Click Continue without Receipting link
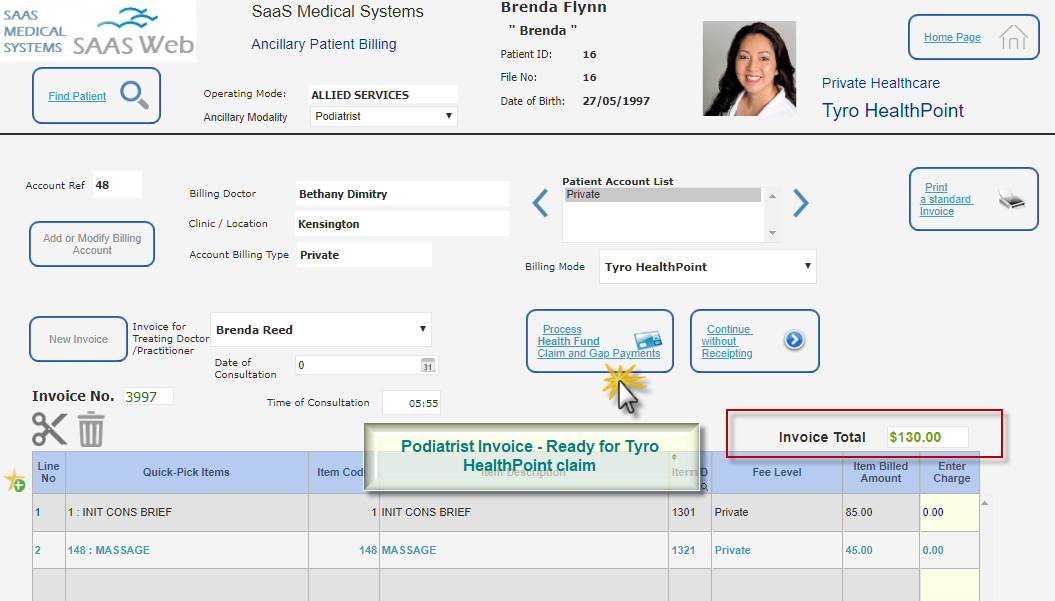This screenshot has height=601, width=1055. click(x=727, y=341)
